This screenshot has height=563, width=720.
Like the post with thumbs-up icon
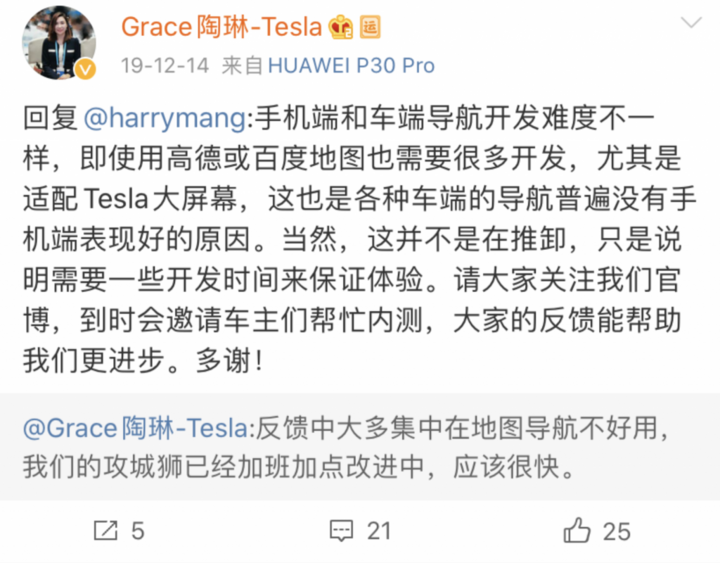[x=578, y=529]
